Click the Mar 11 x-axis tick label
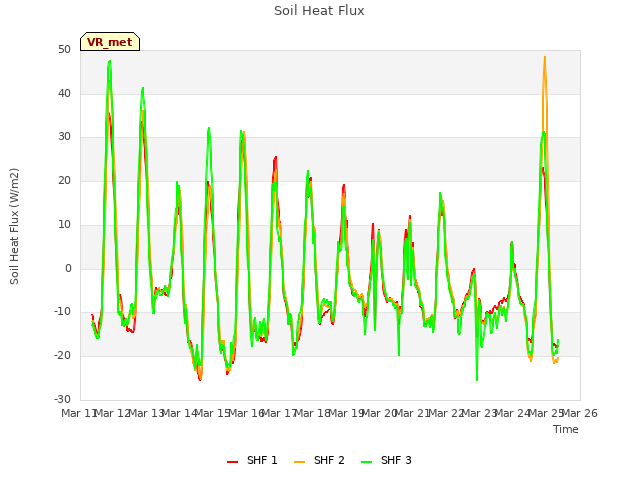This screenshot has width=640, height=480. tap(79, 413)
